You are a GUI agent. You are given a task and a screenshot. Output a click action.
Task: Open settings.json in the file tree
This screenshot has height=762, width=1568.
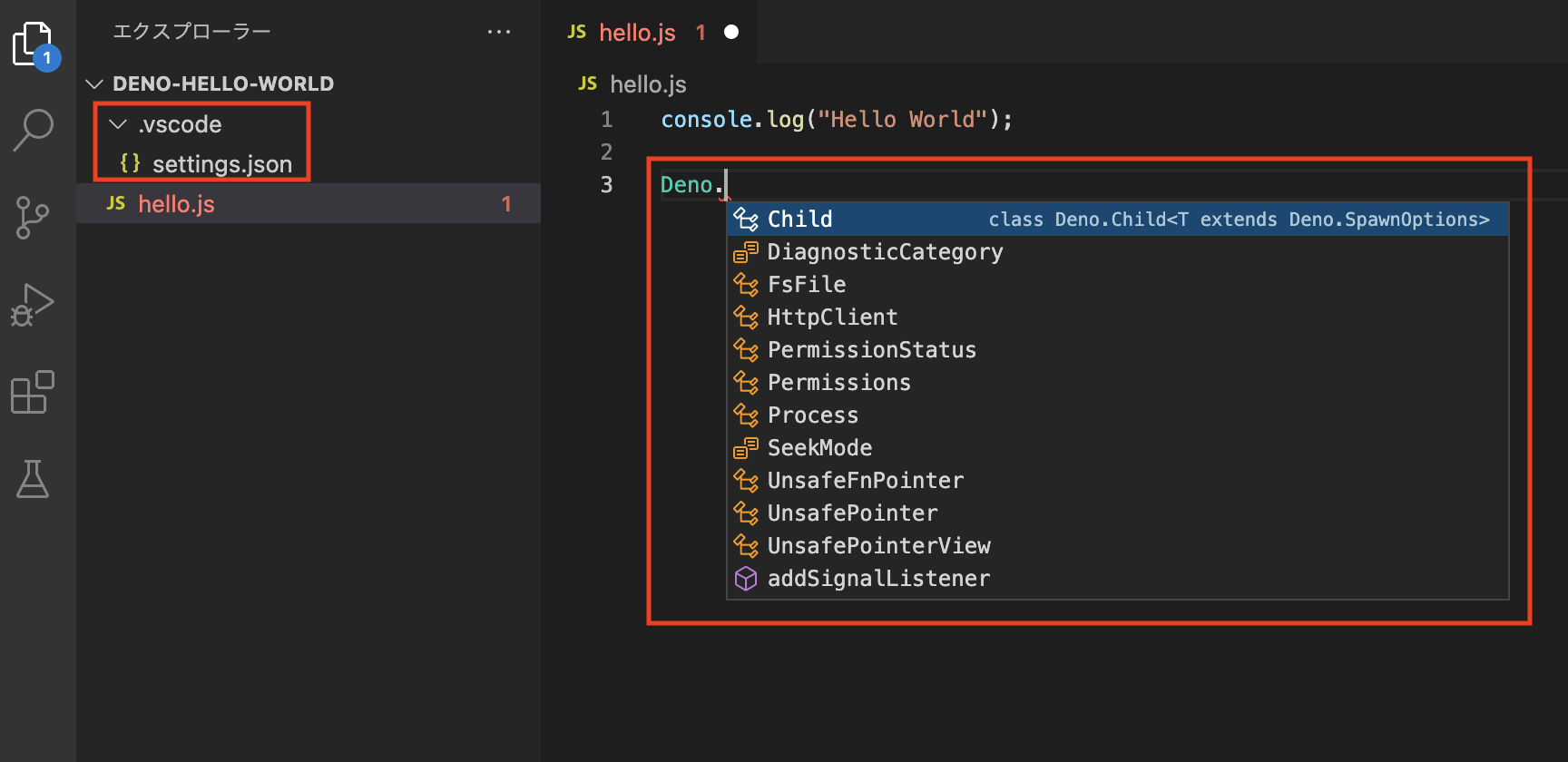coord(221,164)
